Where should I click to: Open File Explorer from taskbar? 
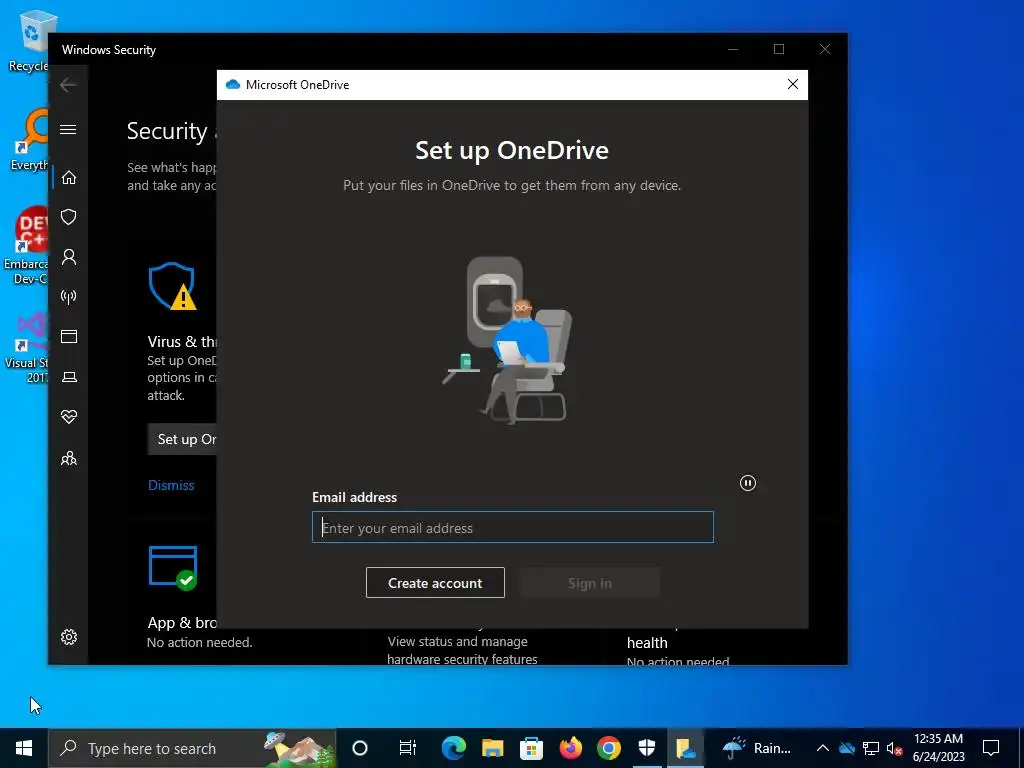492,748
